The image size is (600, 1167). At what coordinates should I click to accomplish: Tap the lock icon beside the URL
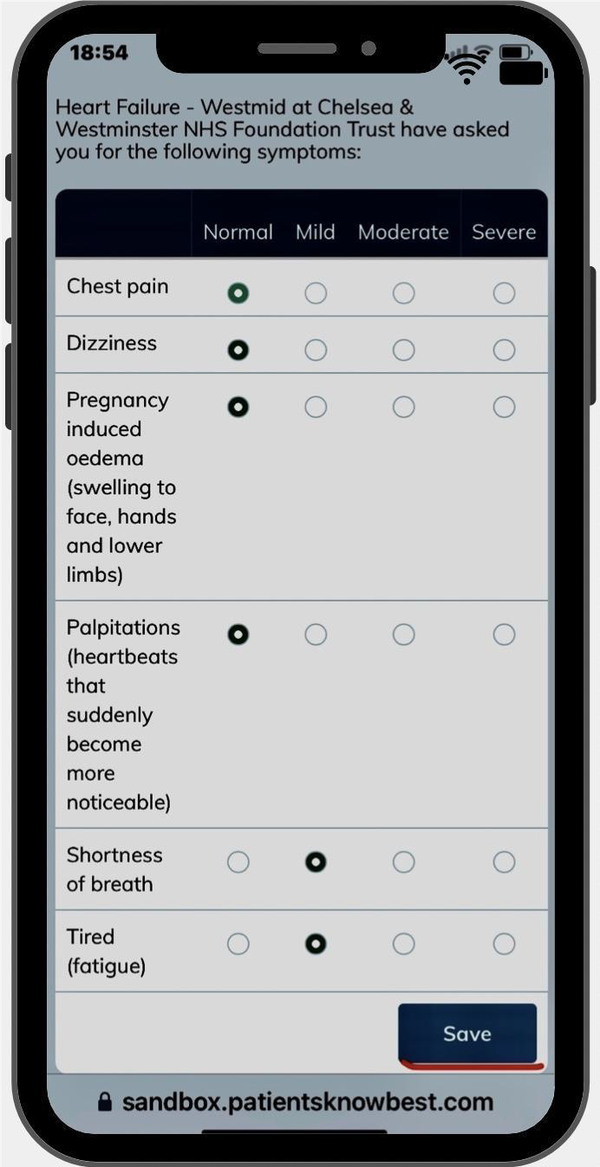click(x=105, y=1102)
